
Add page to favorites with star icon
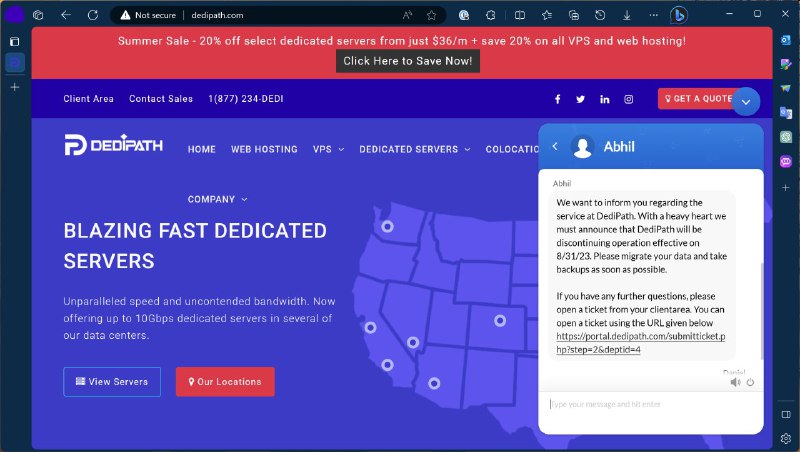click(432, 15)
